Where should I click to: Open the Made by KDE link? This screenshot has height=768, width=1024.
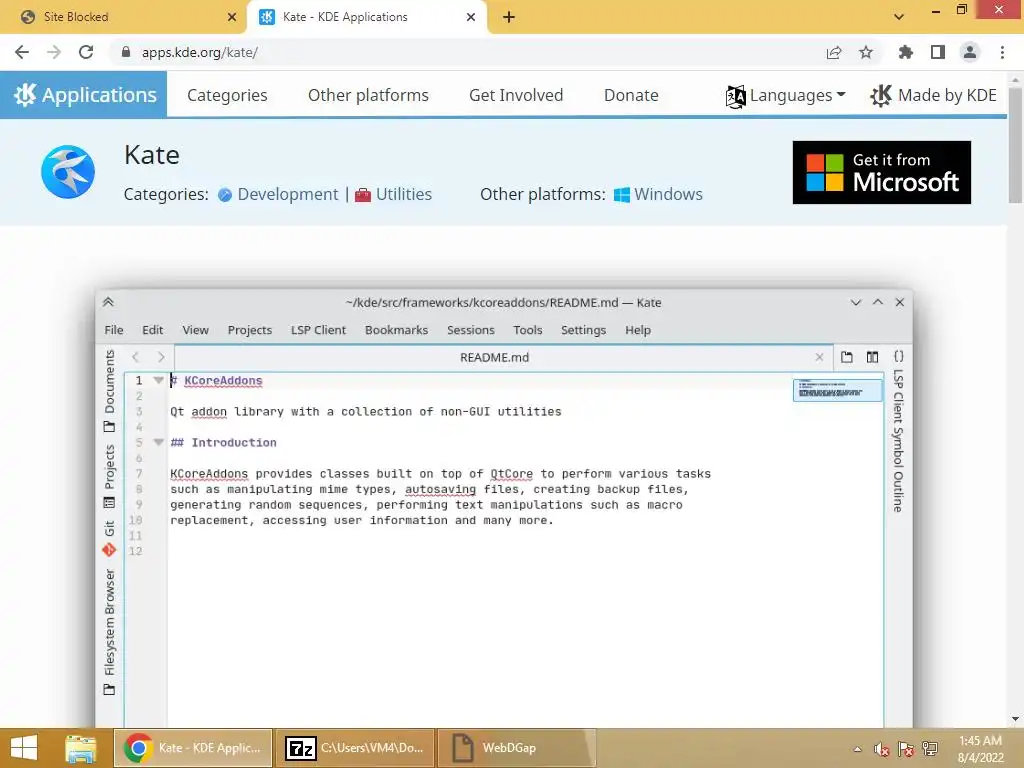tap(933, 95)
